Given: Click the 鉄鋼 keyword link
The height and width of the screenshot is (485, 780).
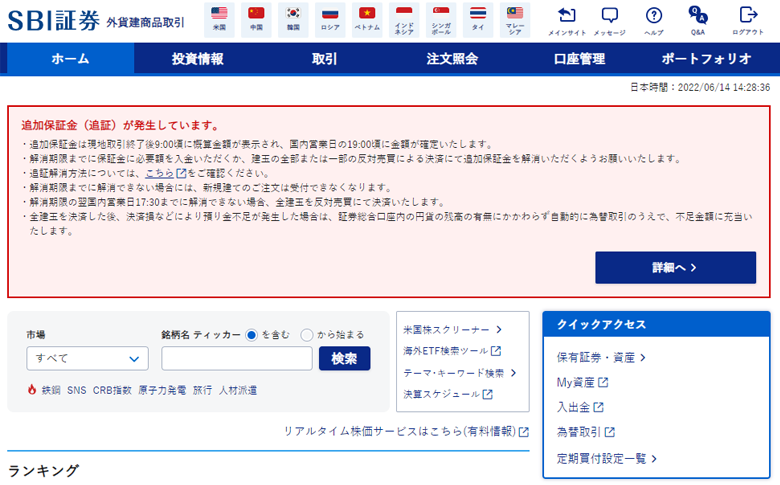Looking at the screenshot, I should pyautogui.click(x=51, y=390).
